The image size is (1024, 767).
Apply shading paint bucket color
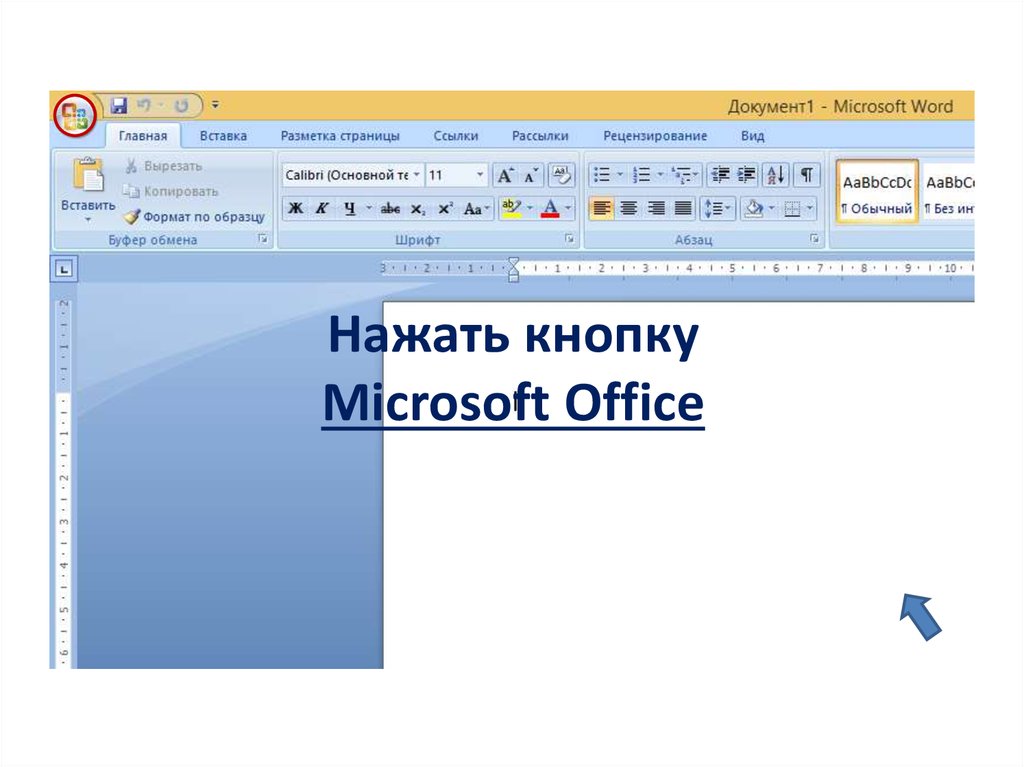point(754,208)
